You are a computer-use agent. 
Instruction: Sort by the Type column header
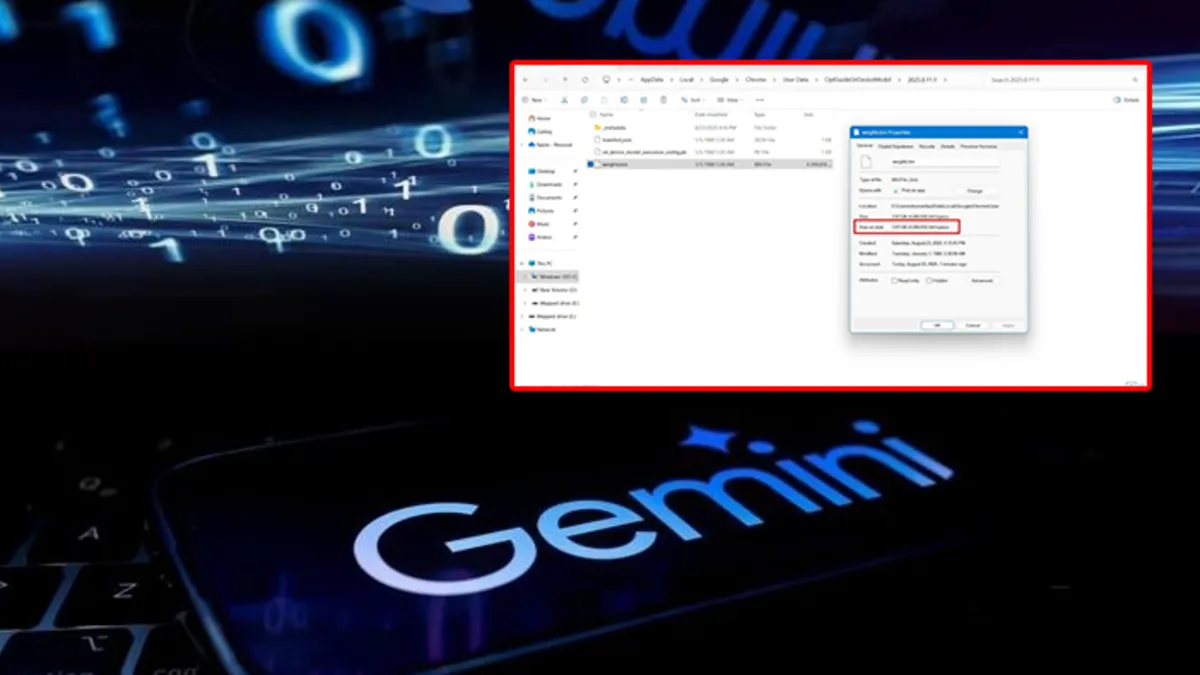pos(759,114)
